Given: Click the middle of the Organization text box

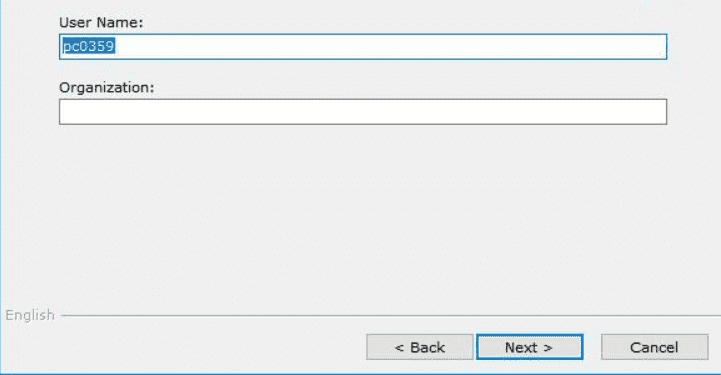Looking at the screenshot, I should click(363, 112).
